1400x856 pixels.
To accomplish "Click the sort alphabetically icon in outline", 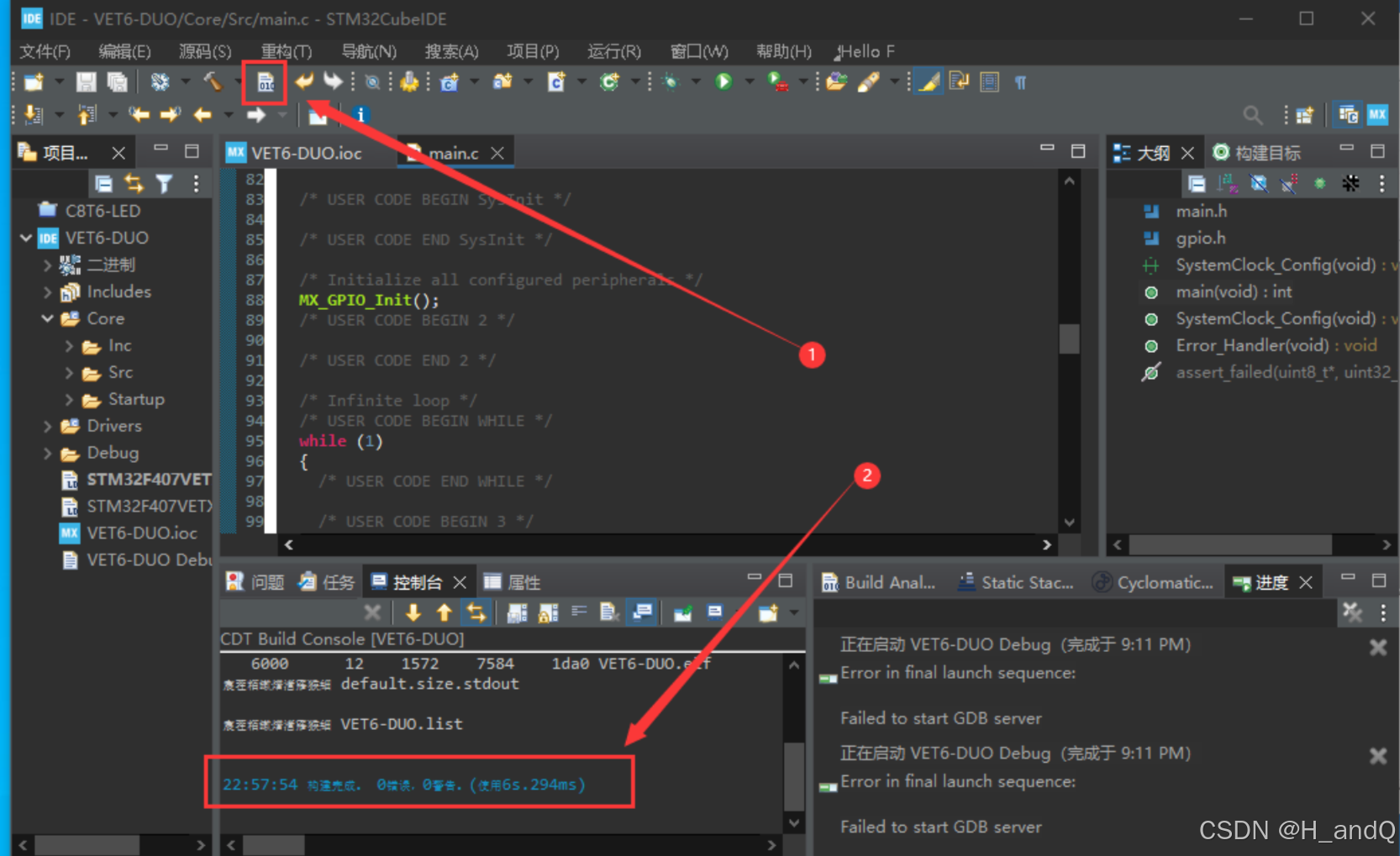I will [x=1228, y=183].
